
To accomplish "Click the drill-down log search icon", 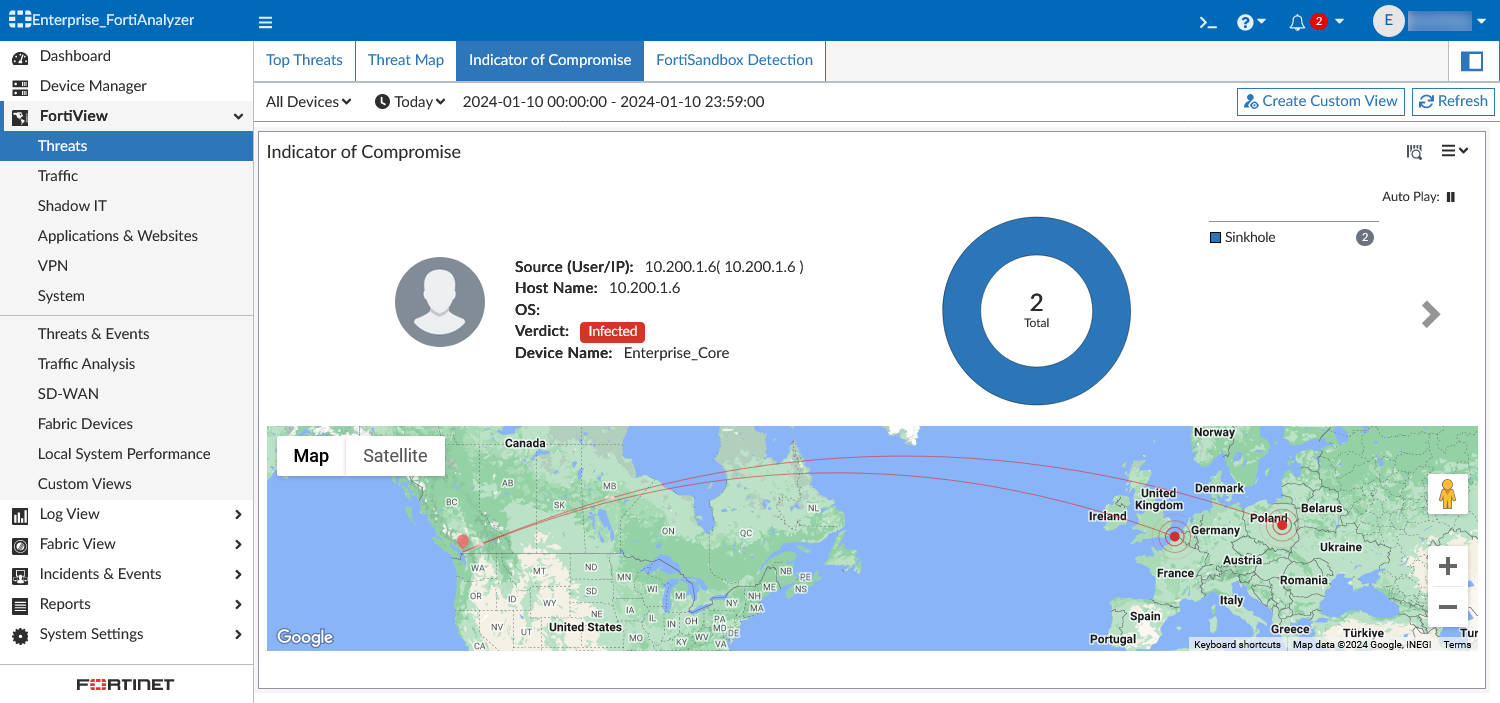I will click(x=1414, y=152).
